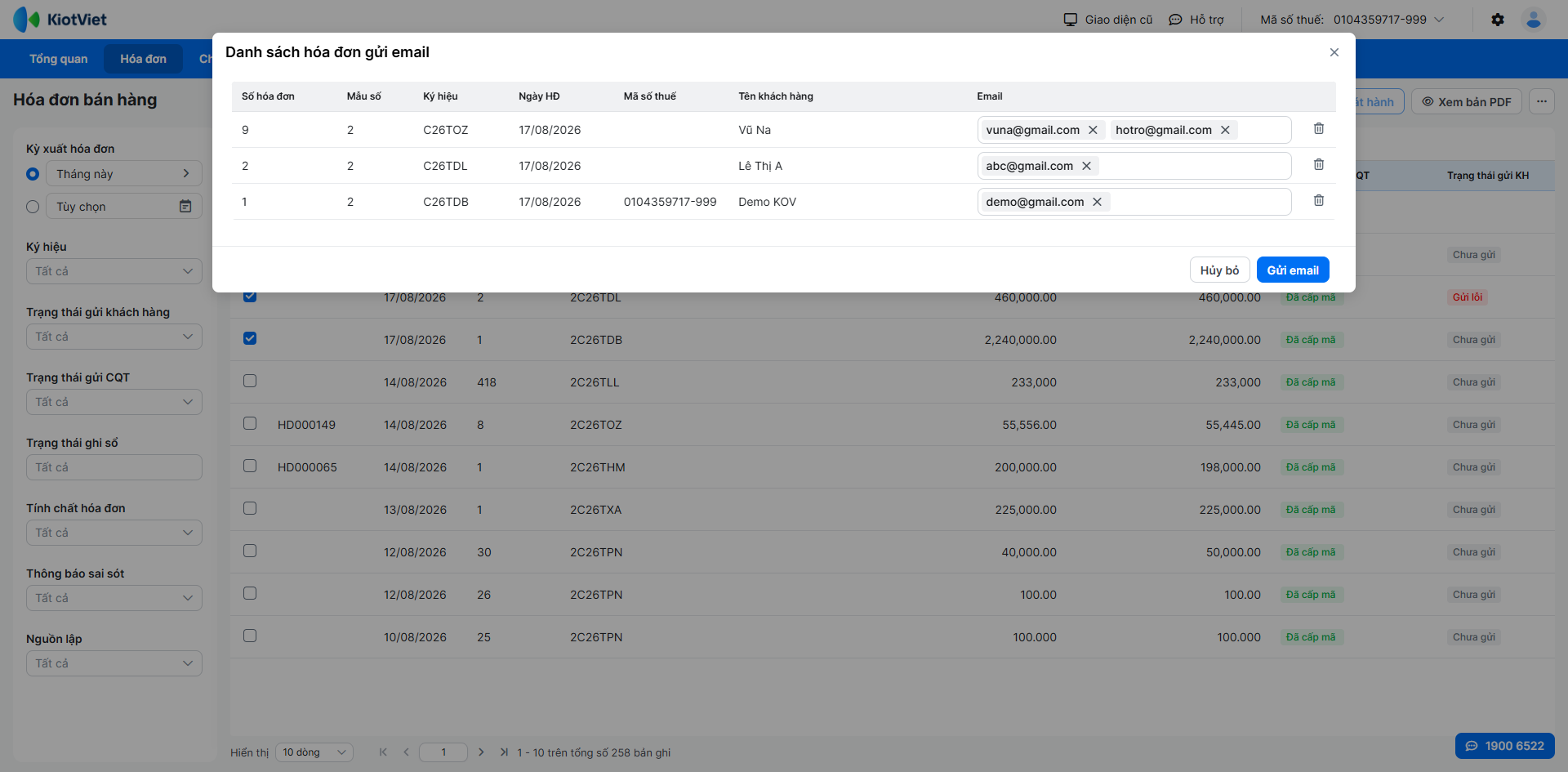
Task: Click Tên khách hàng column header
Action: point(776,96)
